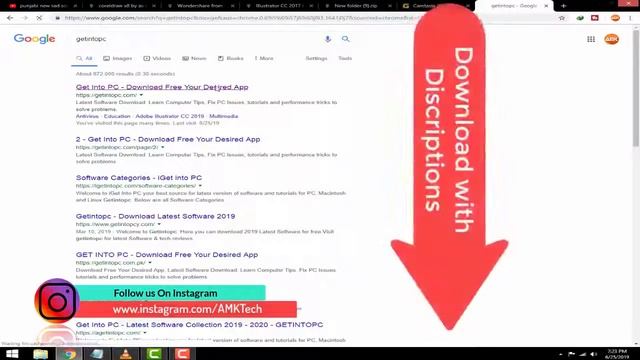Open the More search filter menu
The image size is (640, 360).
[264, 58]
